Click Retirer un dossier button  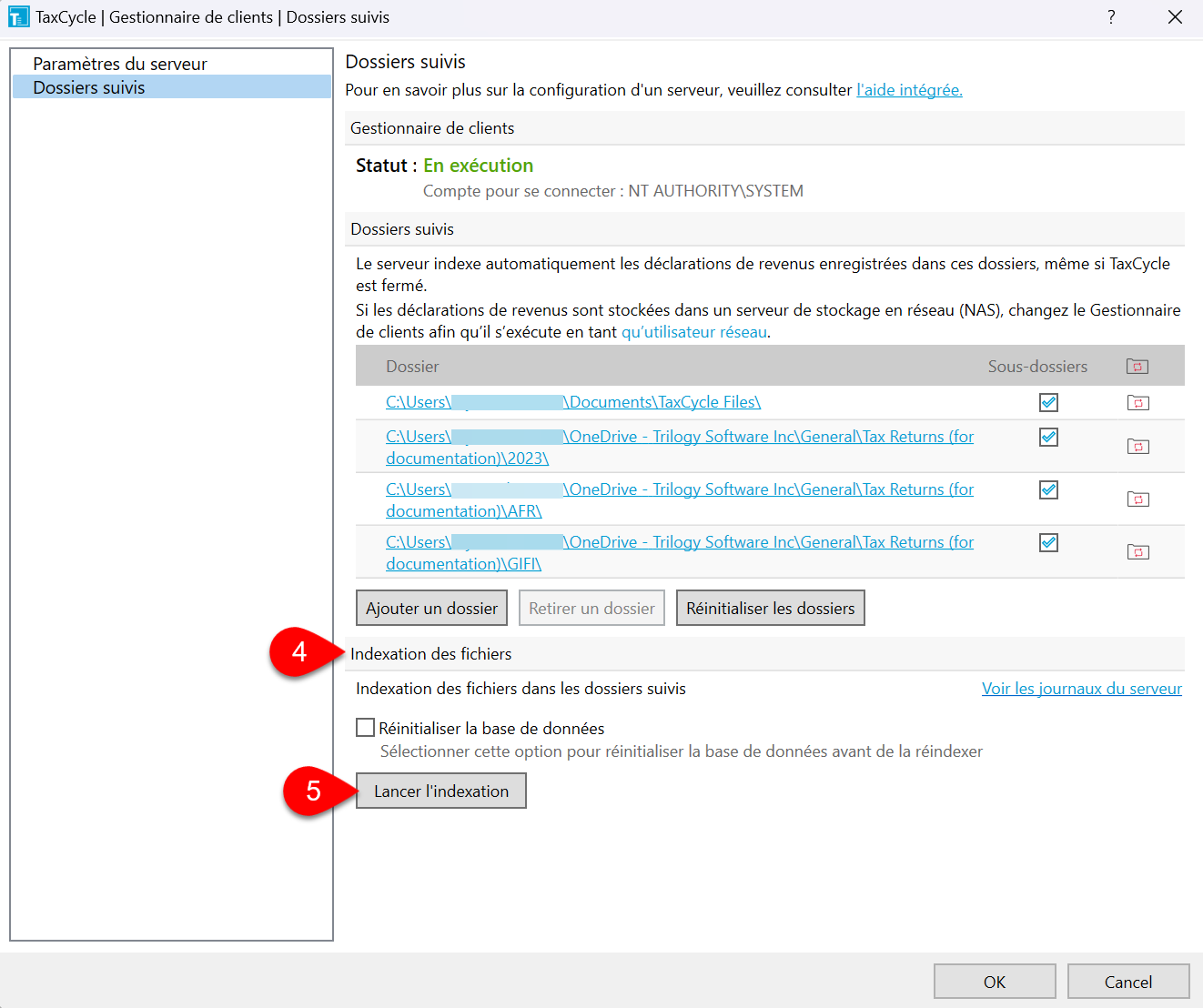pyautogui.click(x=591, y=609)
